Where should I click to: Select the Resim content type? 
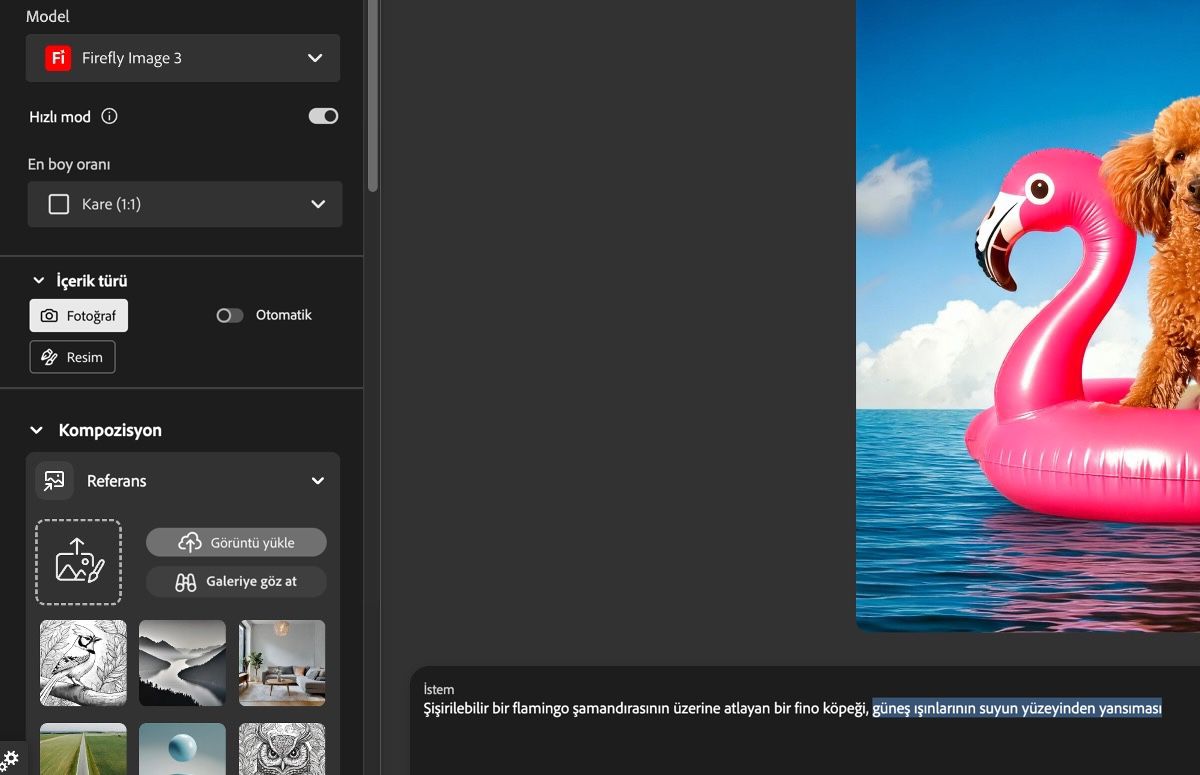(72, 357)
